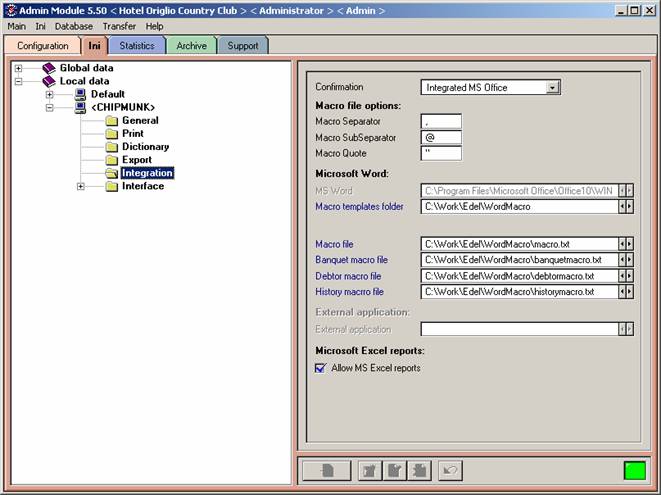This screenshot has height=495, width=661.
Task: Expand the Global data tree node
Action: coord(19,68)
